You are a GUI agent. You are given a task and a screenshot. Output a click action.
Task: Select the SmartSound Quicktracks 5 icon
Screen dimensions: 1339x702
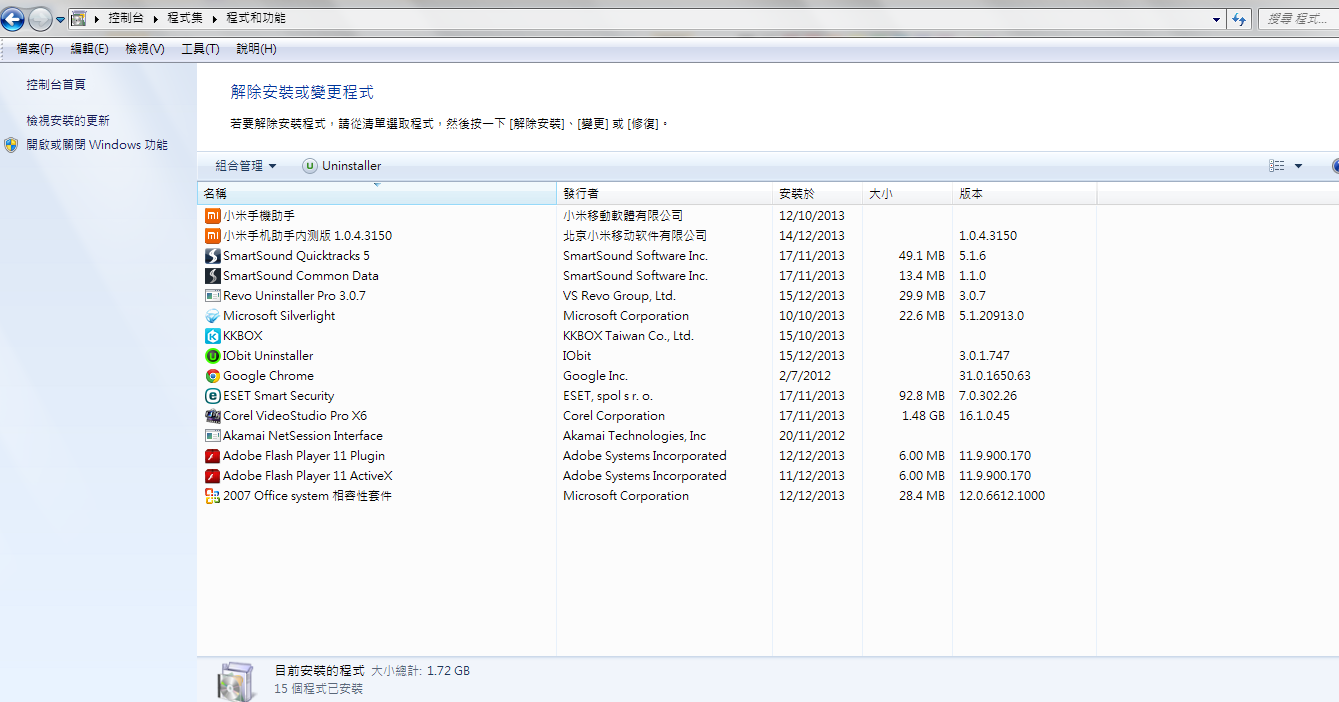pos(212,256)
